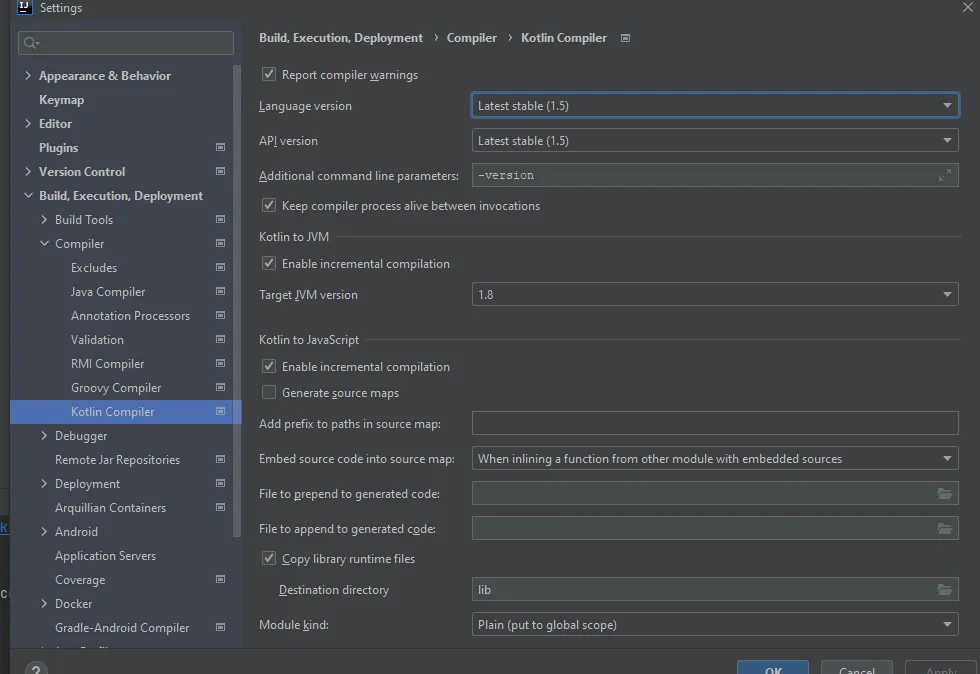Click the help question mark icon
This screenshot has width=980, height=674.
pos(35,667)
